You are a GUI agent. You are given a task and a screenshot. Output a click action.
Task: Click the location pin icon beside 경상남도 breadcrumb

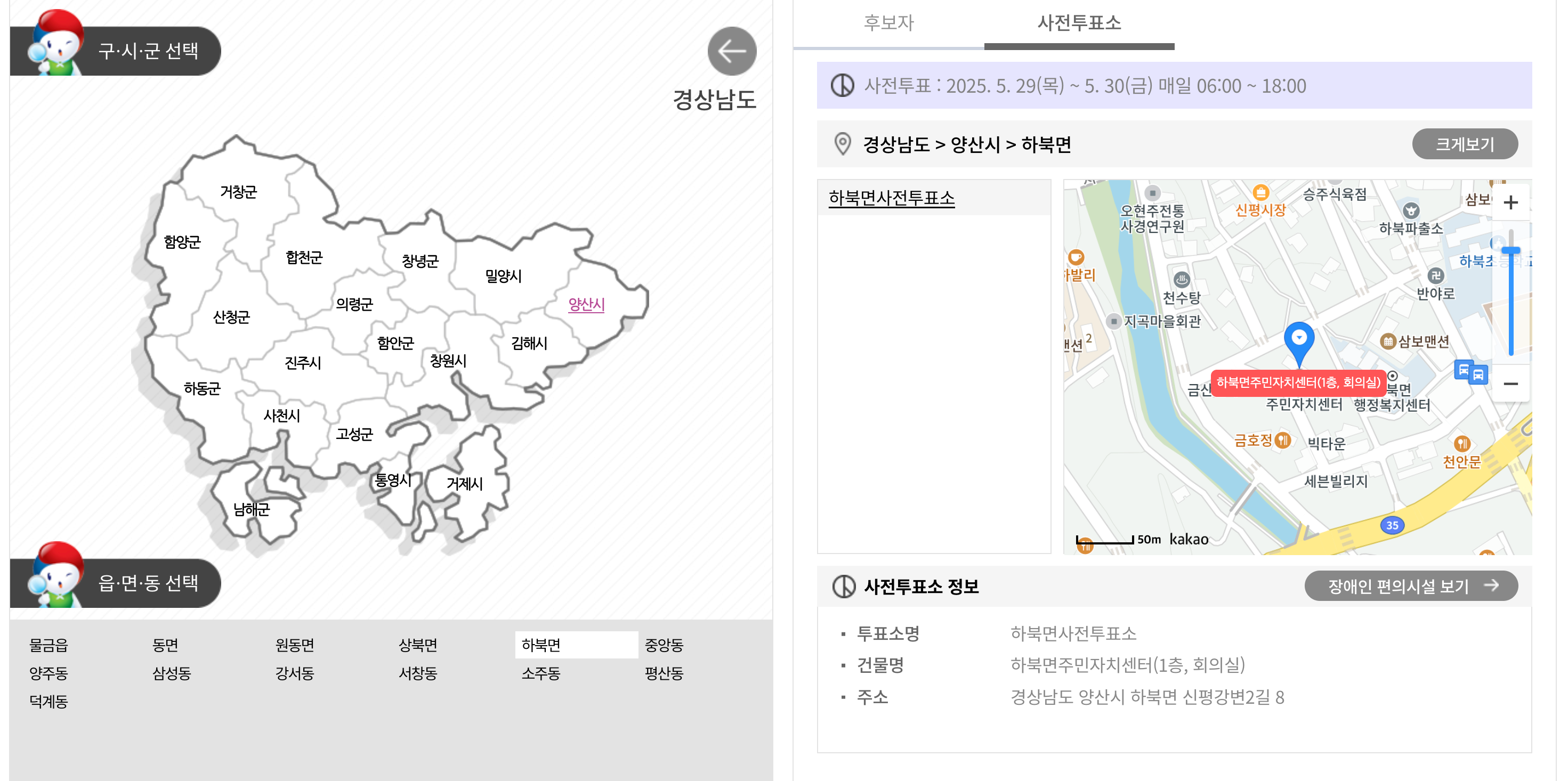coord(843,144)
